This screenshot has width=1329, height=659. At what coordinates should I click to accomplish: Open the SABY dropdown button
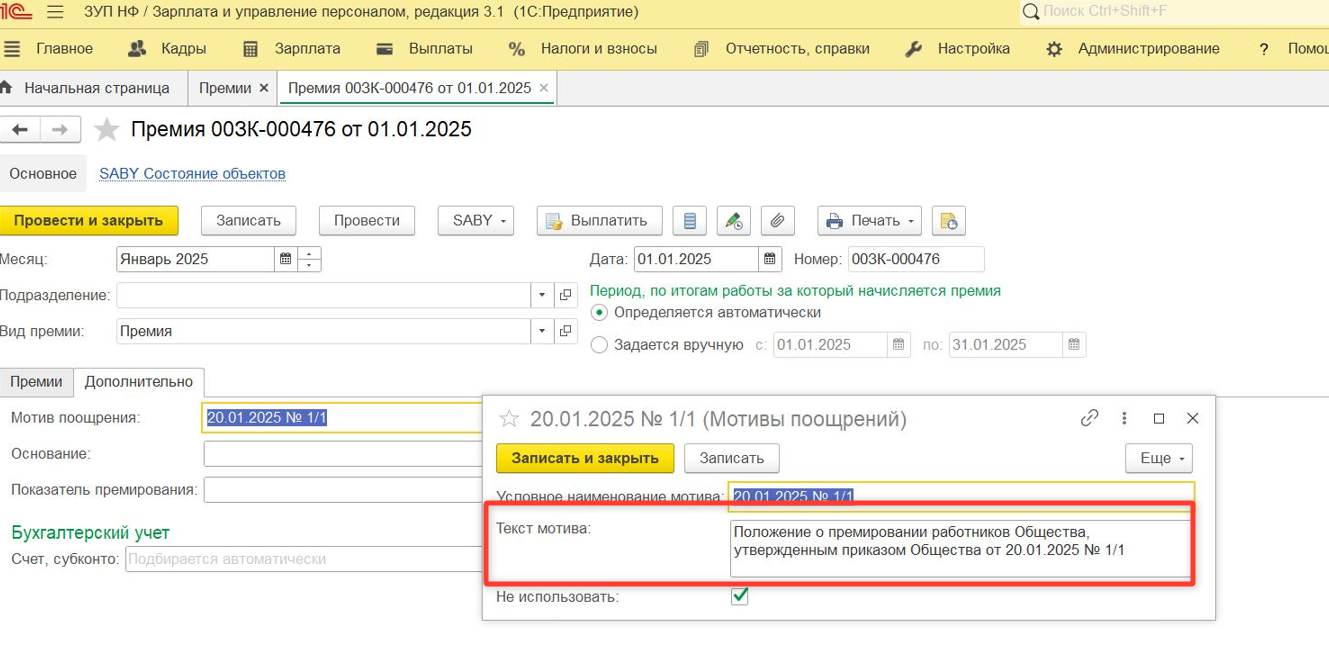tap(476, 221)
